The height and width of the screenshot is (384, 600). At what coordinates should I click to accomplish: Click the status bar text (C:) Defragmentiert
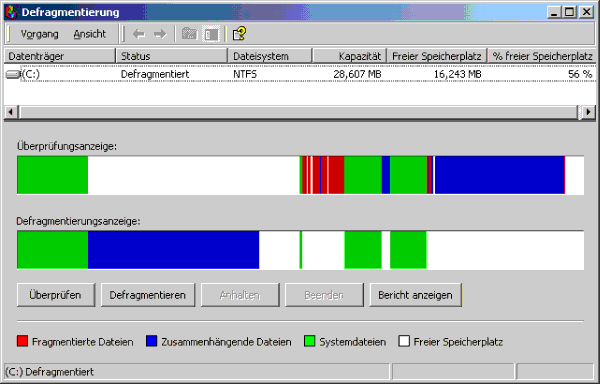49,372
